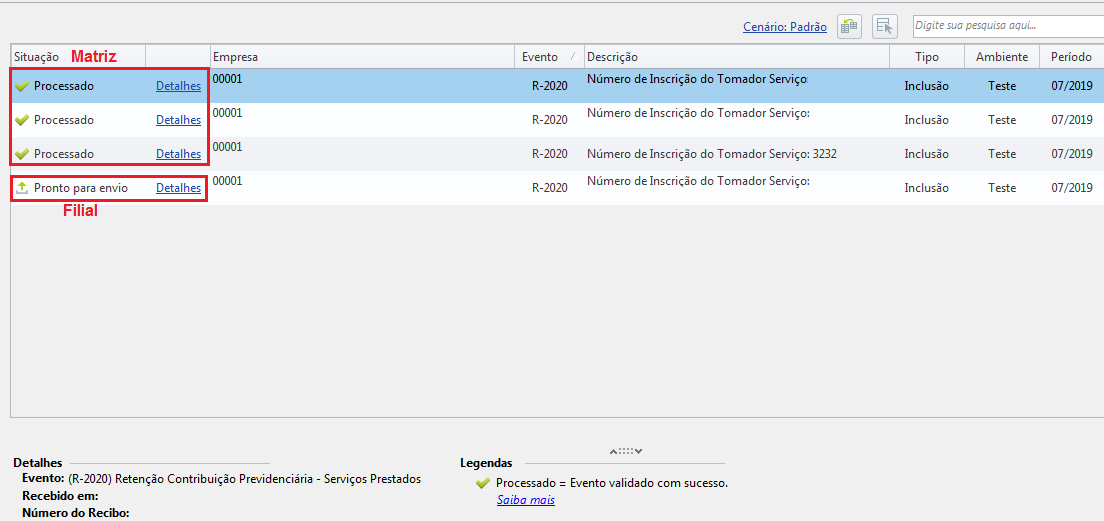
Task: Click the Empresa column header
Action: [x=362, y=57]
